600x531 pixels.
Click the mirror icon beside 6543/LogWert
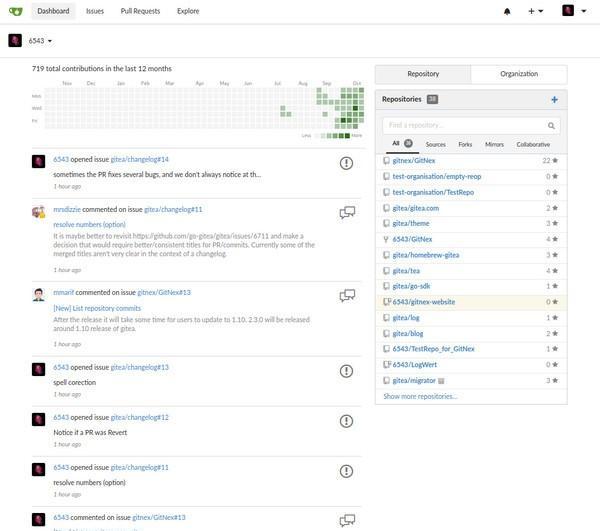pos(387,365)
